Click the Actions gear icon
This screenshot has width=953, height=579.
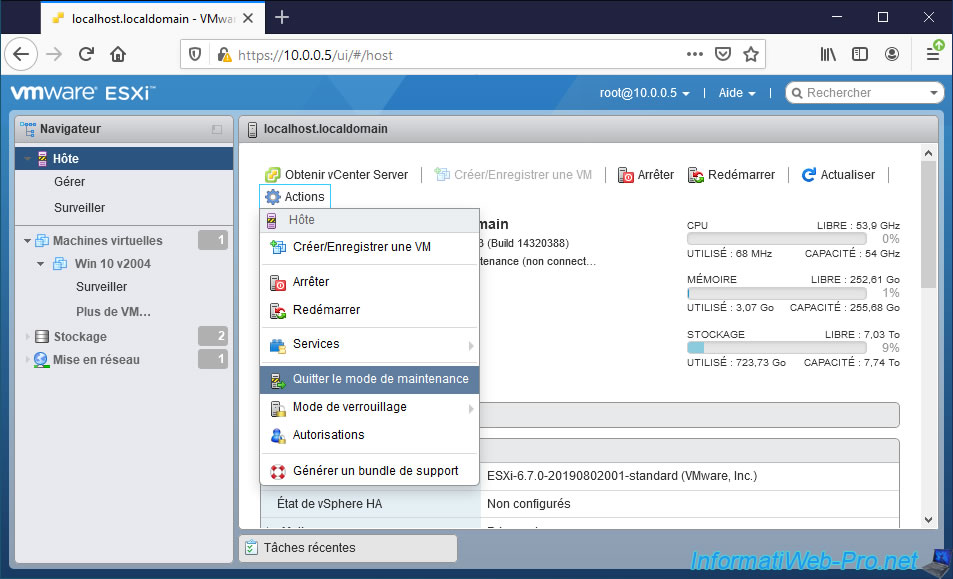pos(273,197)
